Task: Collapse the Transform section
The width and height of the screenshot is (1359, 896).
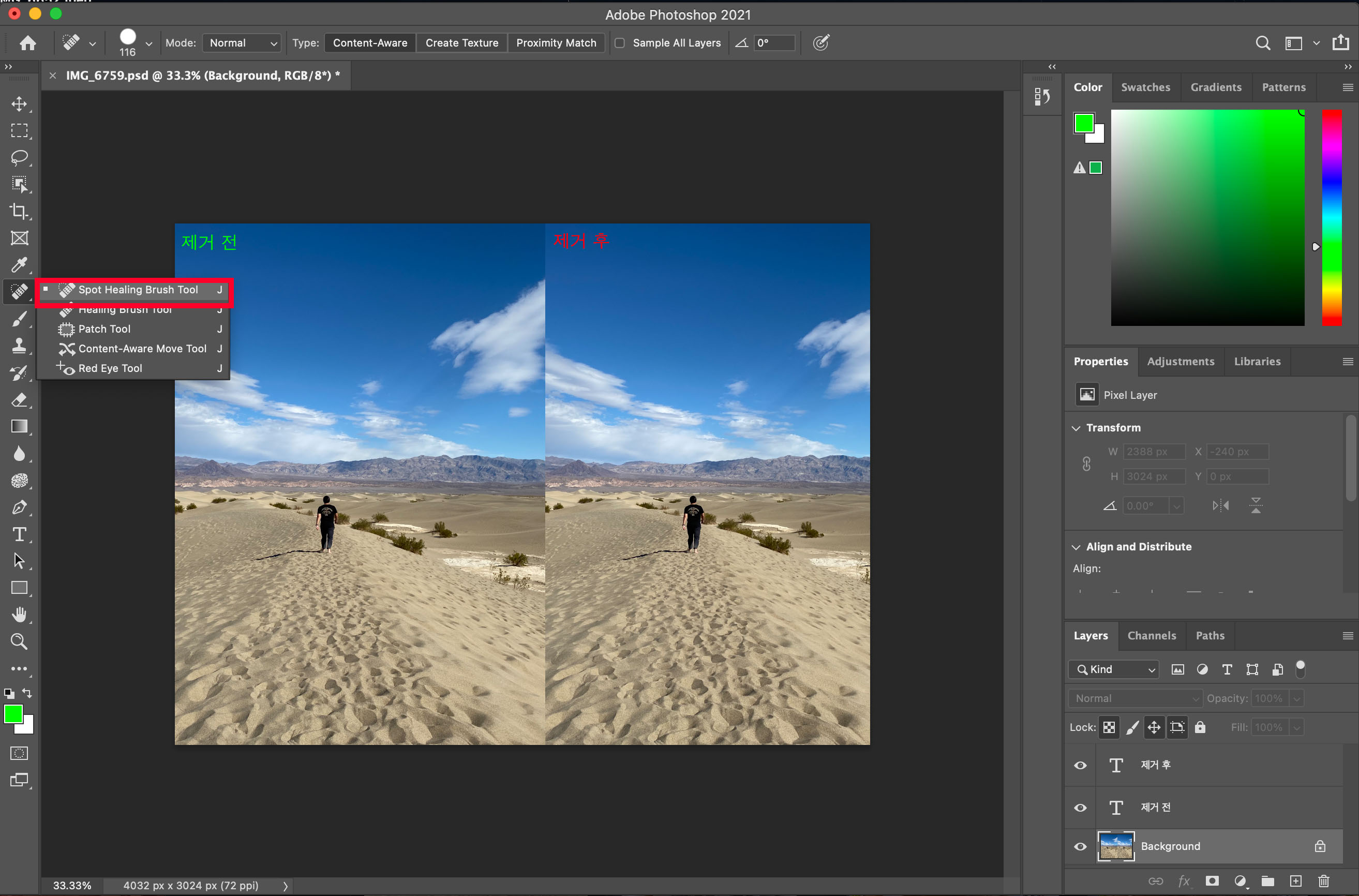Action: pyautogui.click(x=1076, y=428)
